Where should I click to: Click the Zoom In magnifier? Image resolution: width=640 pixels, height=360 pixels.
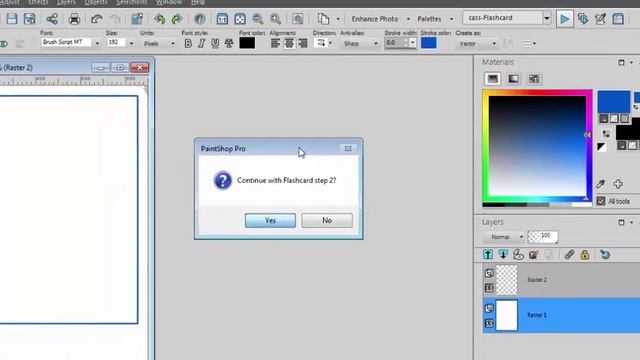coord(276,19)
